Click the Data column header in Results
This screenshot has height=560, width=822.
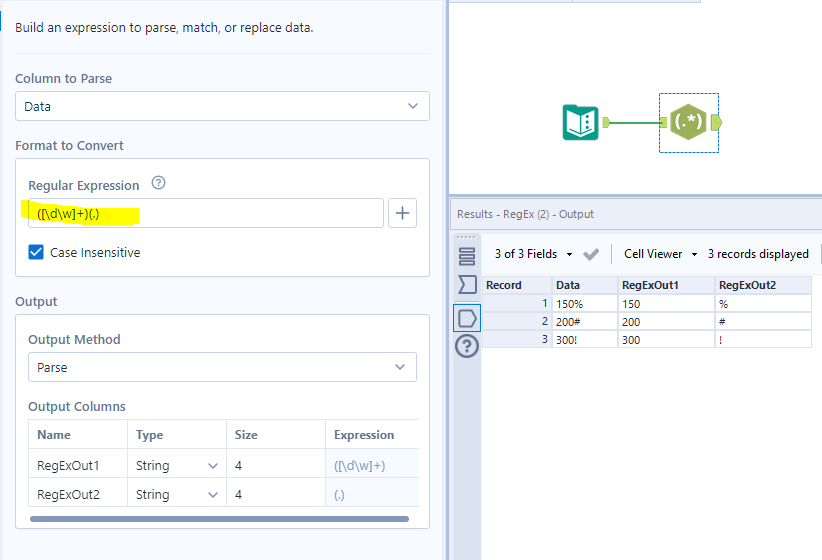click(568, 285)
